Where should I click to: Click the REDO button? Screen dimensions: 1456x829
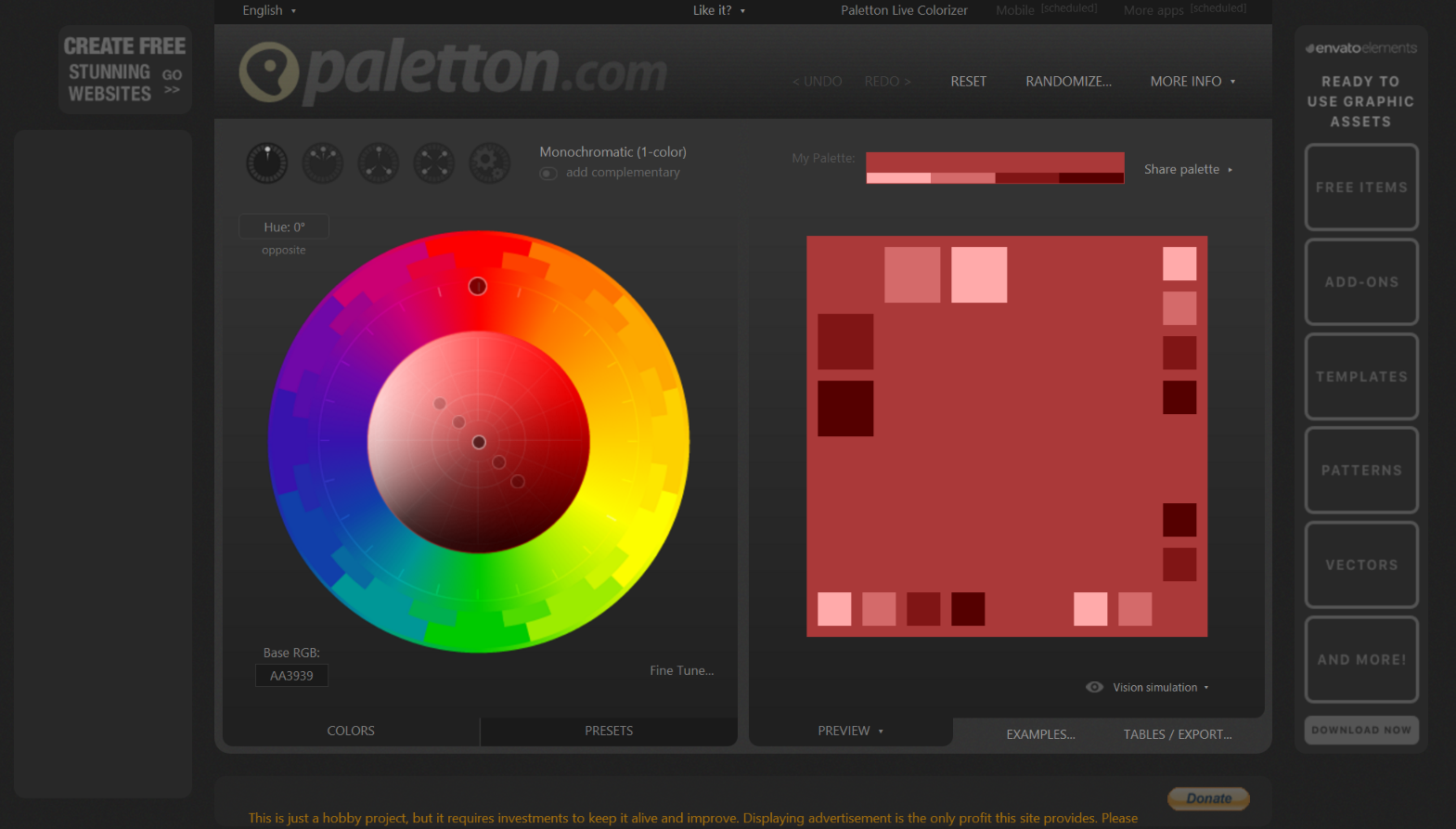tap(888, 82)
